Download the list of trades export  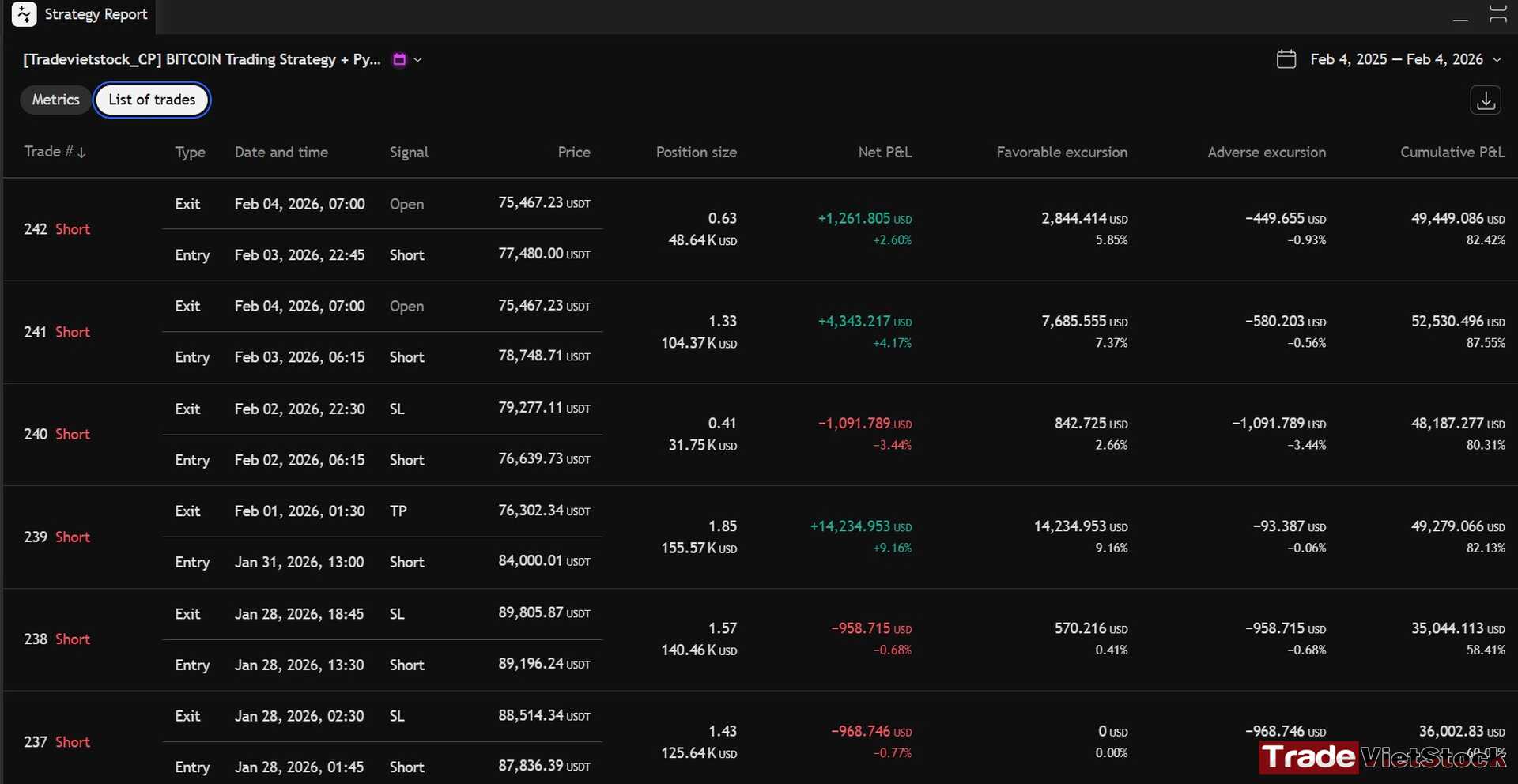[1486, 100]
